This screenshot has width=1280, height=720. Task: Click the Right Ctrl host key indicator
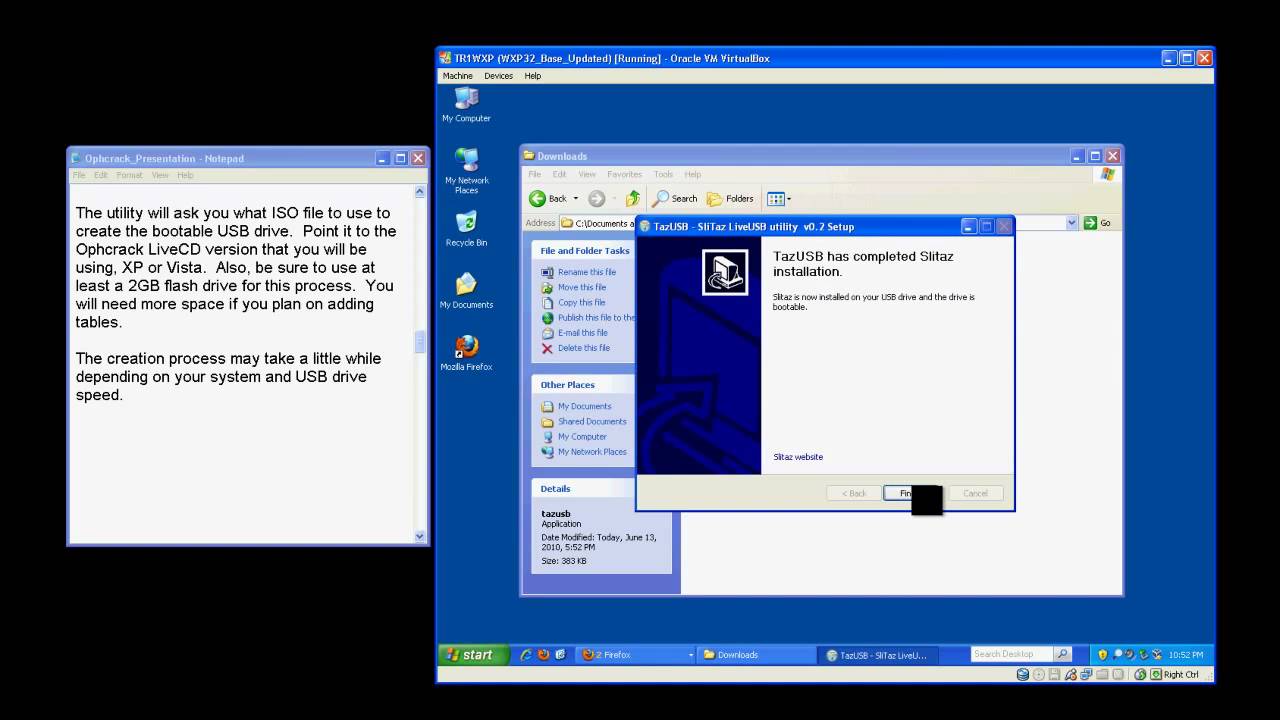[x=1174, y=674]
